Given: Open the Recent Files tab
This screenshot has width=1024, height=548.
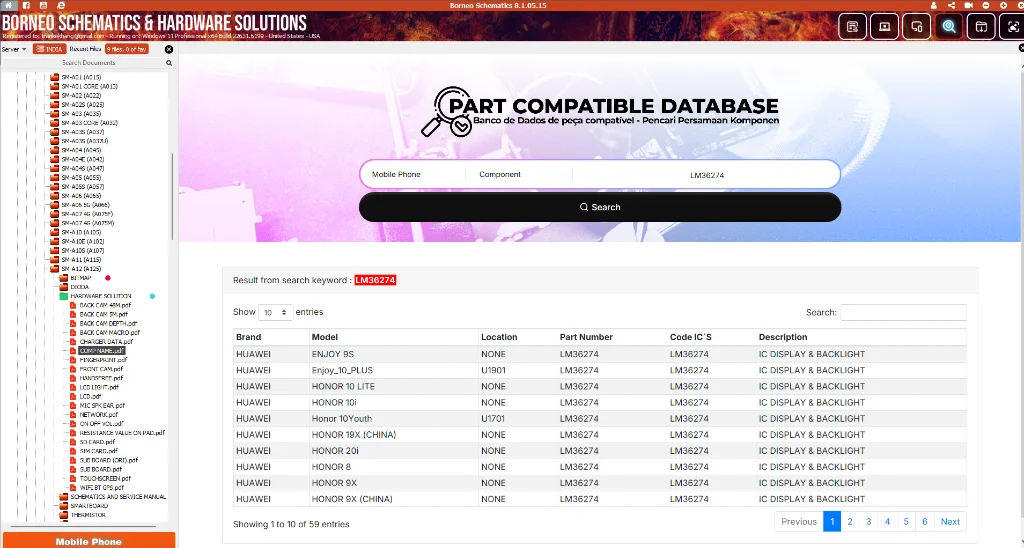Looking at the screenshot, I should pos(85,49).
